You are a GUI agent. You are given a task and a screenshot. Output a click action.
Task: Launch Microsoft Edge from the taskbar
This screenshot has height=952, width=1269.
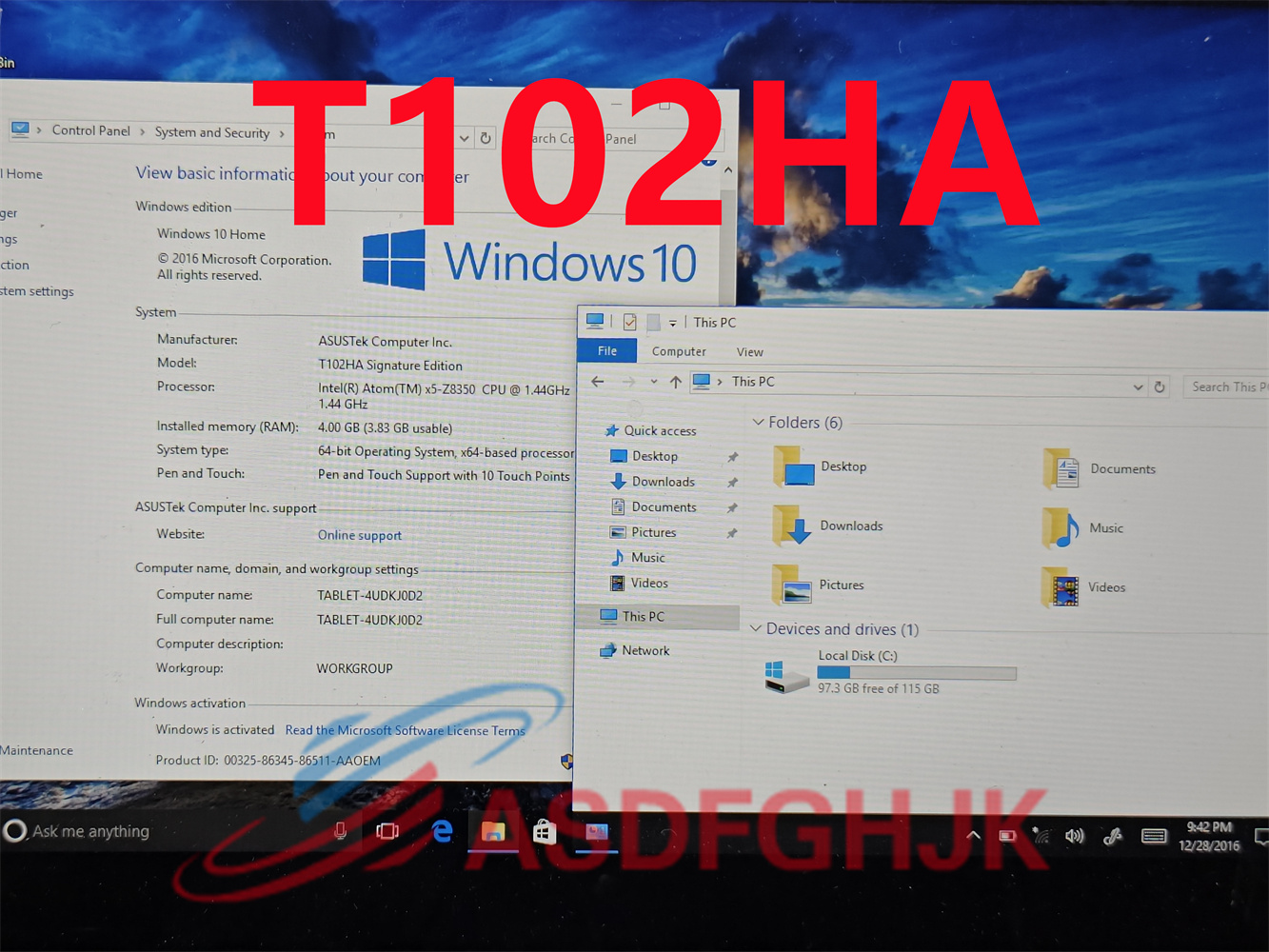click(x=442, y=831)
